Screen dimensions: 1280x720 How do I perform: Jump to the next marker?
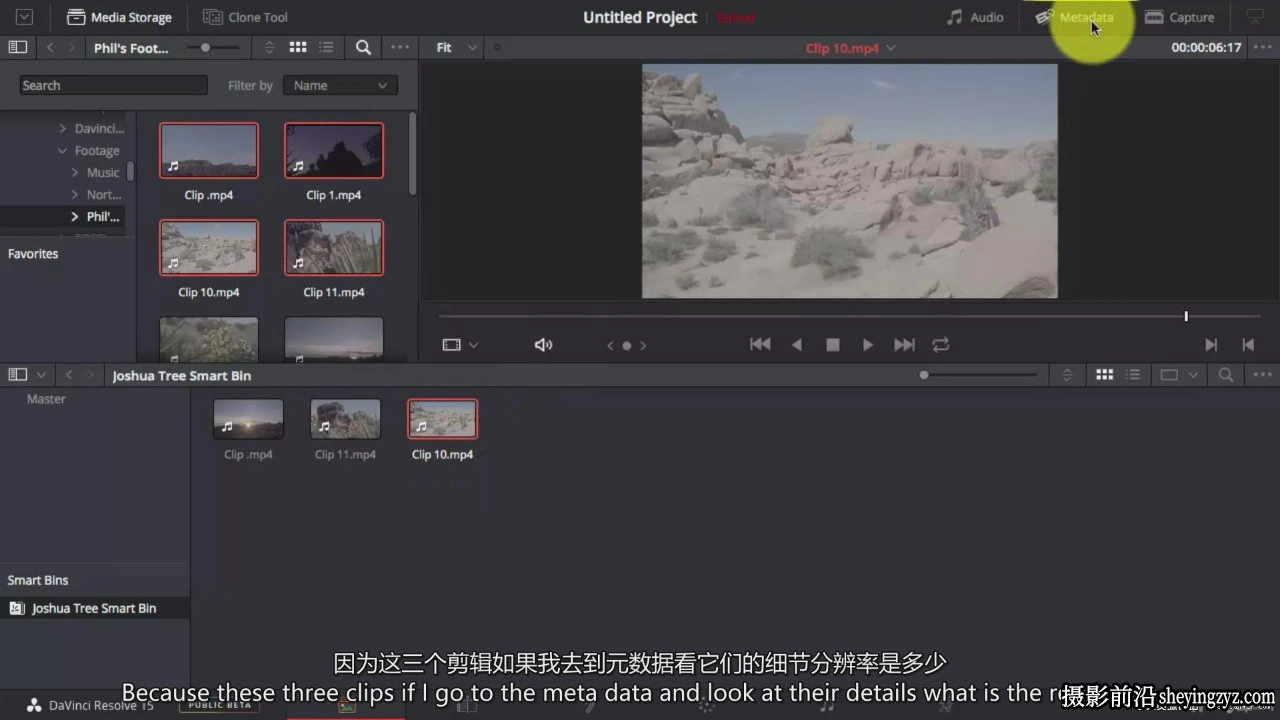pos(643,345)
